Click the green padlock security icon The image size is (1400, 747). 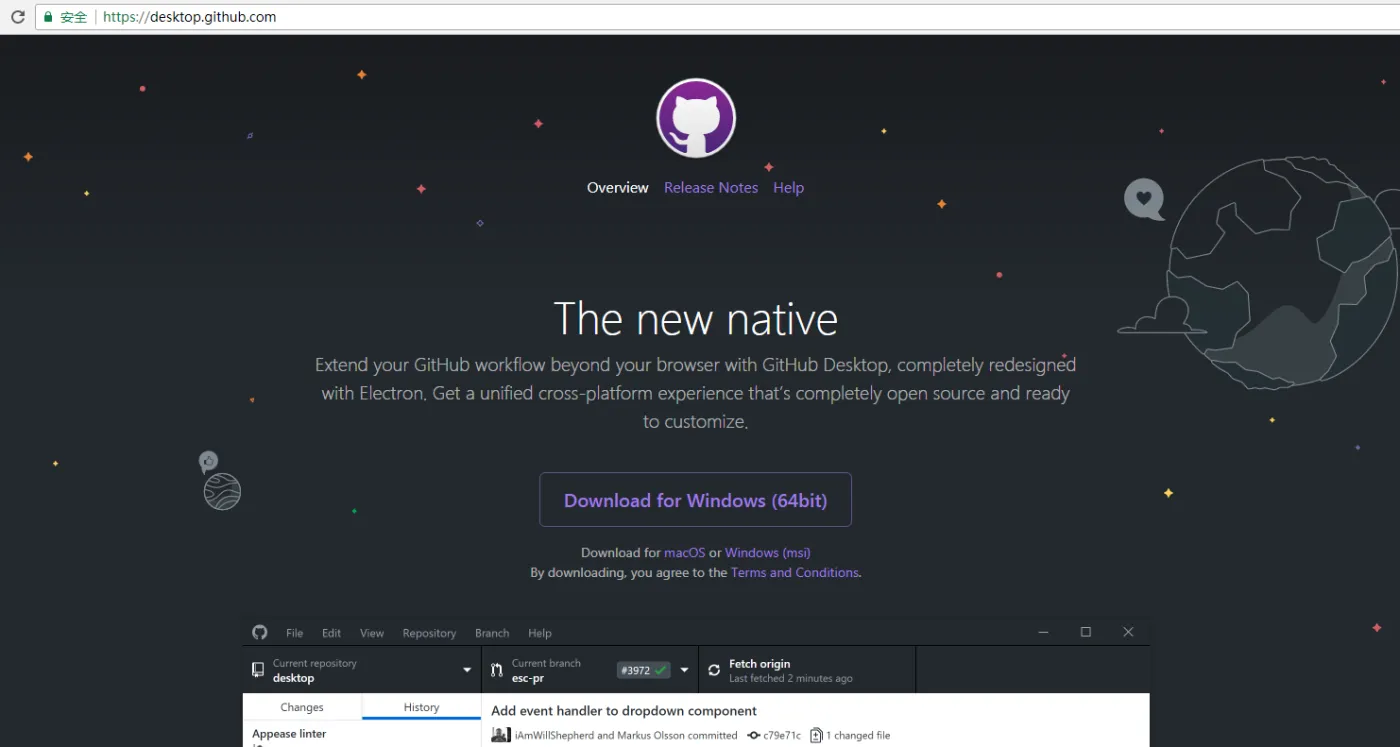48,17
